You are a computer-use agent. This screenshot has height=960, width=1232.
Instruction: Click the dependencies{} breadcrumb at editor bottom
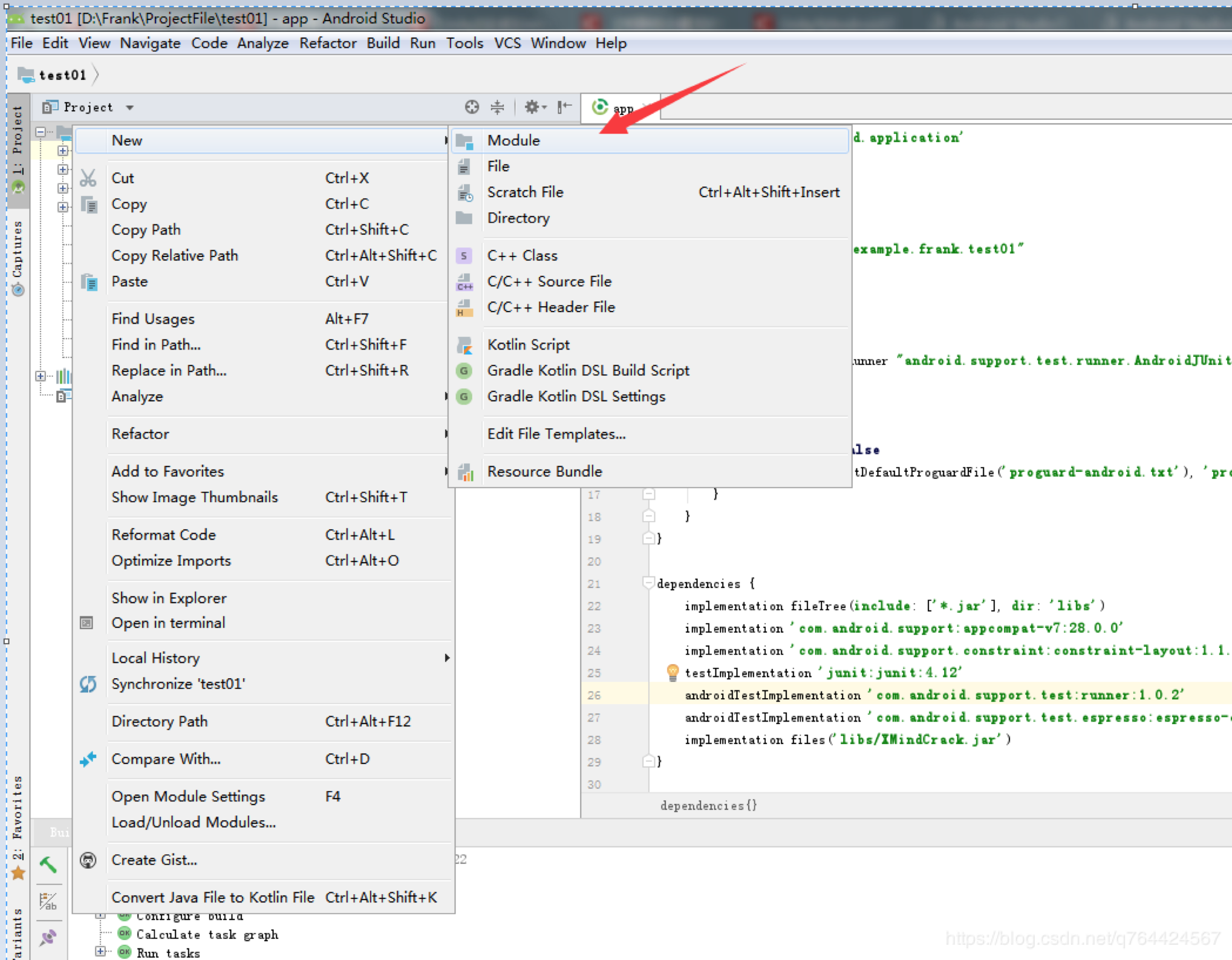[708, 806]
